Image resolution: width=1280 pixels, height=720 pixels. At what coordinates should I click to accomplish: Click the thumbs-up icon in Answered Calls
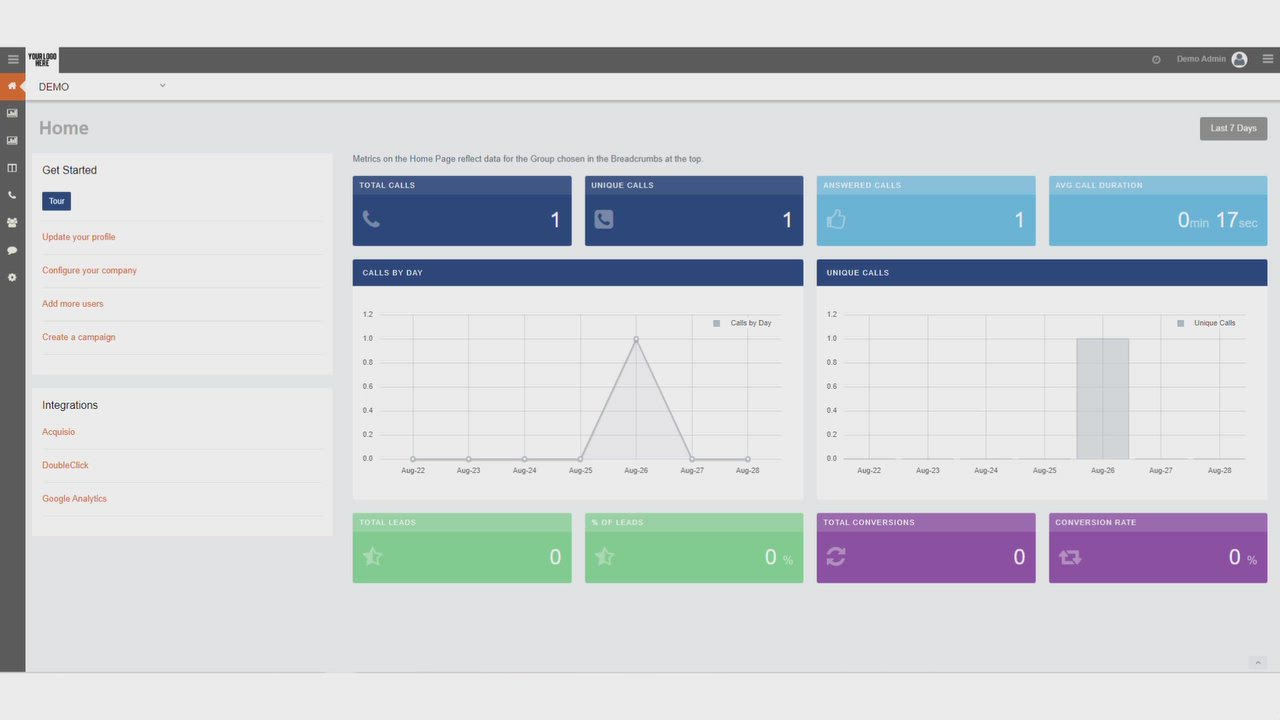click(x=836, y=219)
